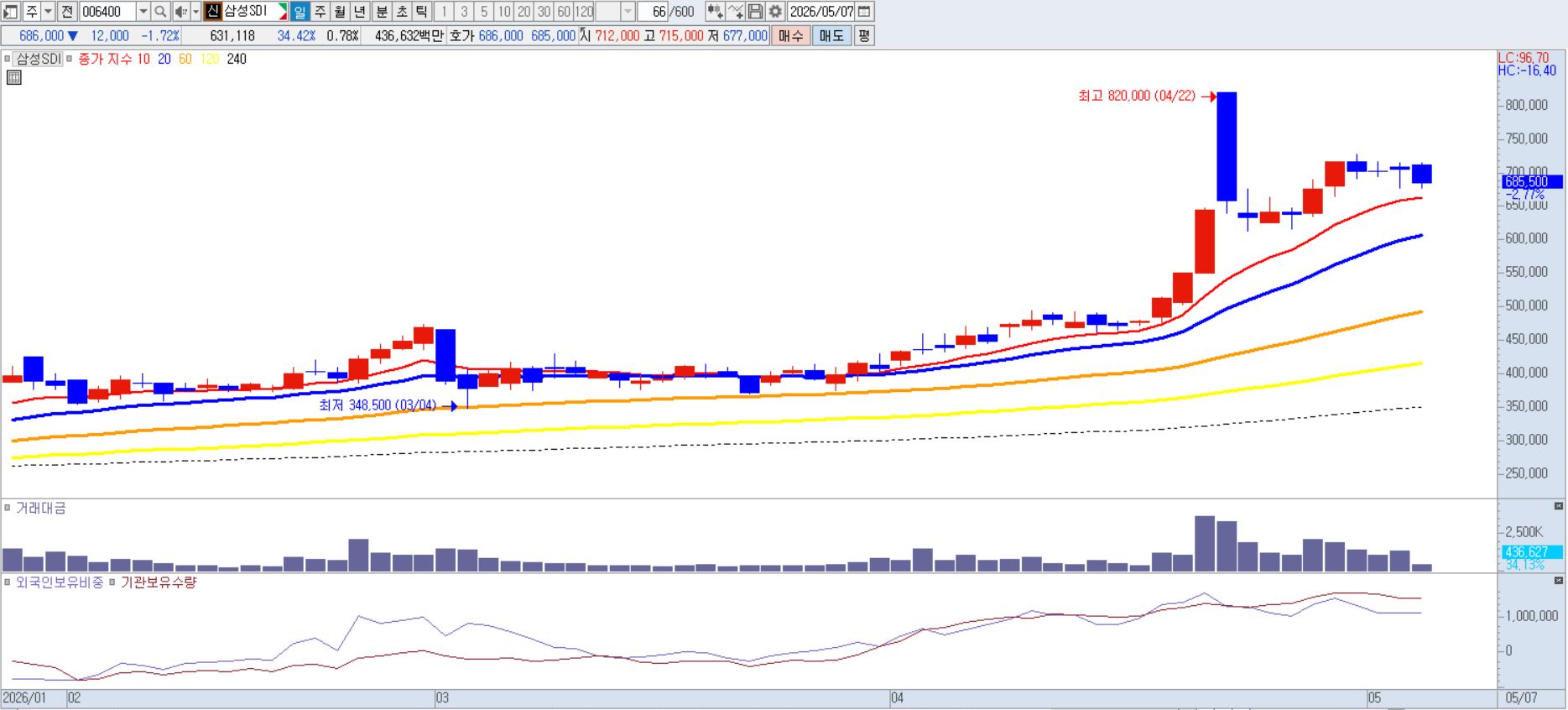Switch to weekly 주 chart period

click(320, 12)
